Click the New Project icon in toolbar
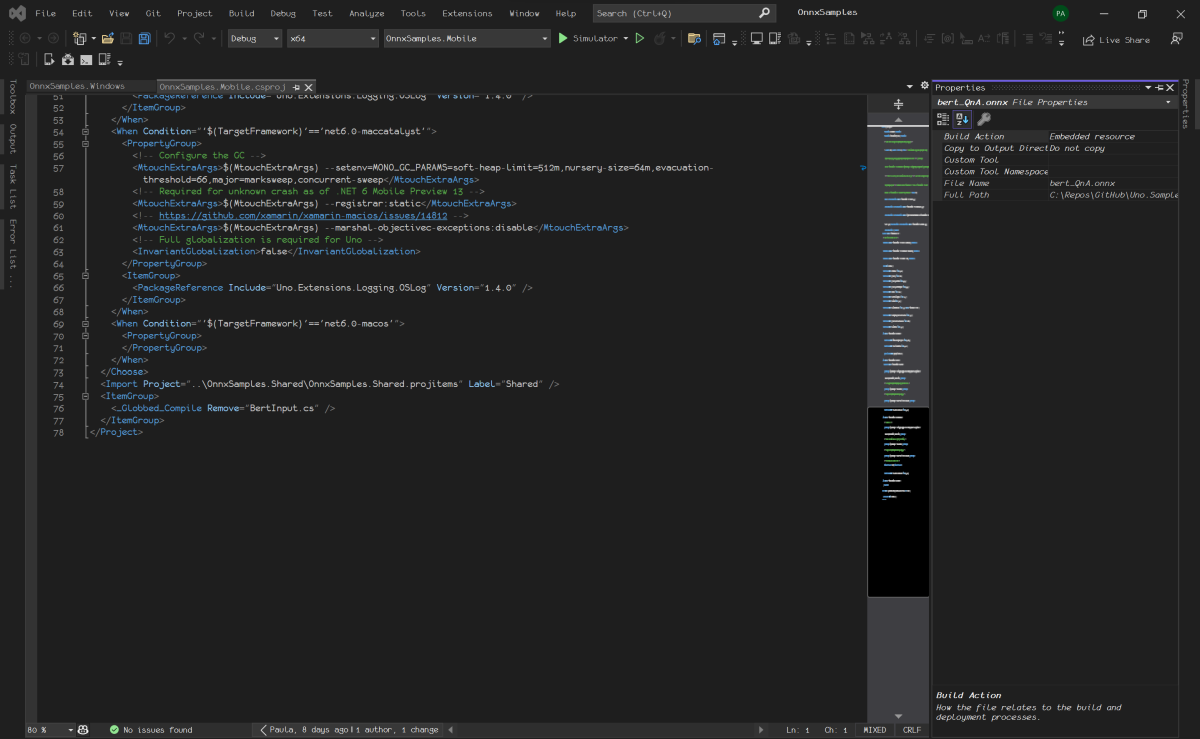Viewport: 1200px width, 739px height. [78, 38]
